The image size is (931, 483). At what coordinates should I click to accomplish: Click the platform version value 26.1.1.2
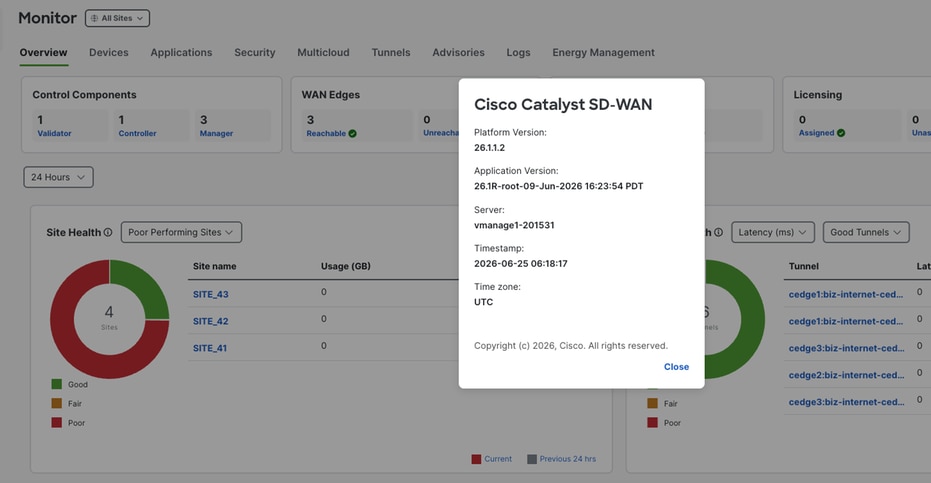489,147
